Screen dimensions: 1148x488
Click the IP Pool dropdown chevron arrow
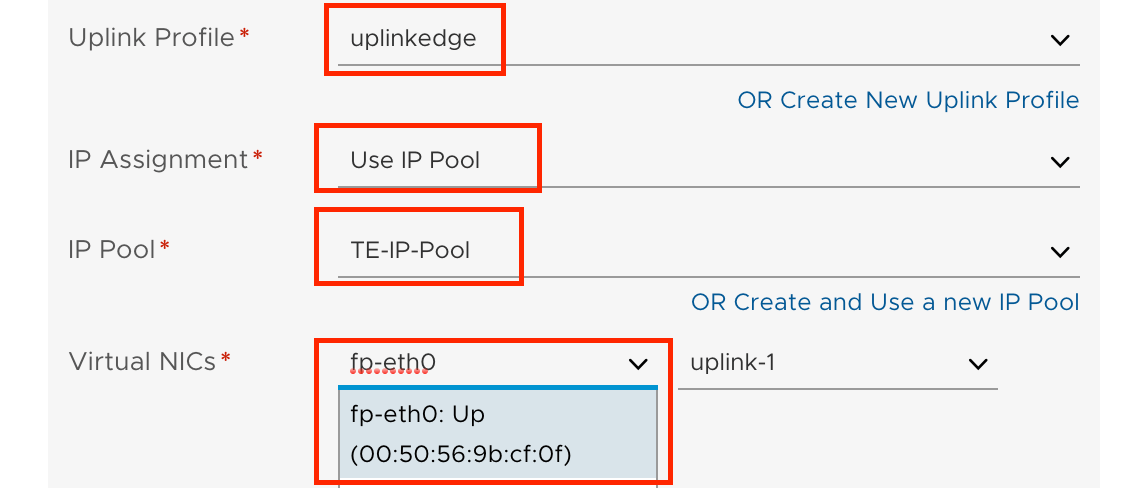(1059, 251)
